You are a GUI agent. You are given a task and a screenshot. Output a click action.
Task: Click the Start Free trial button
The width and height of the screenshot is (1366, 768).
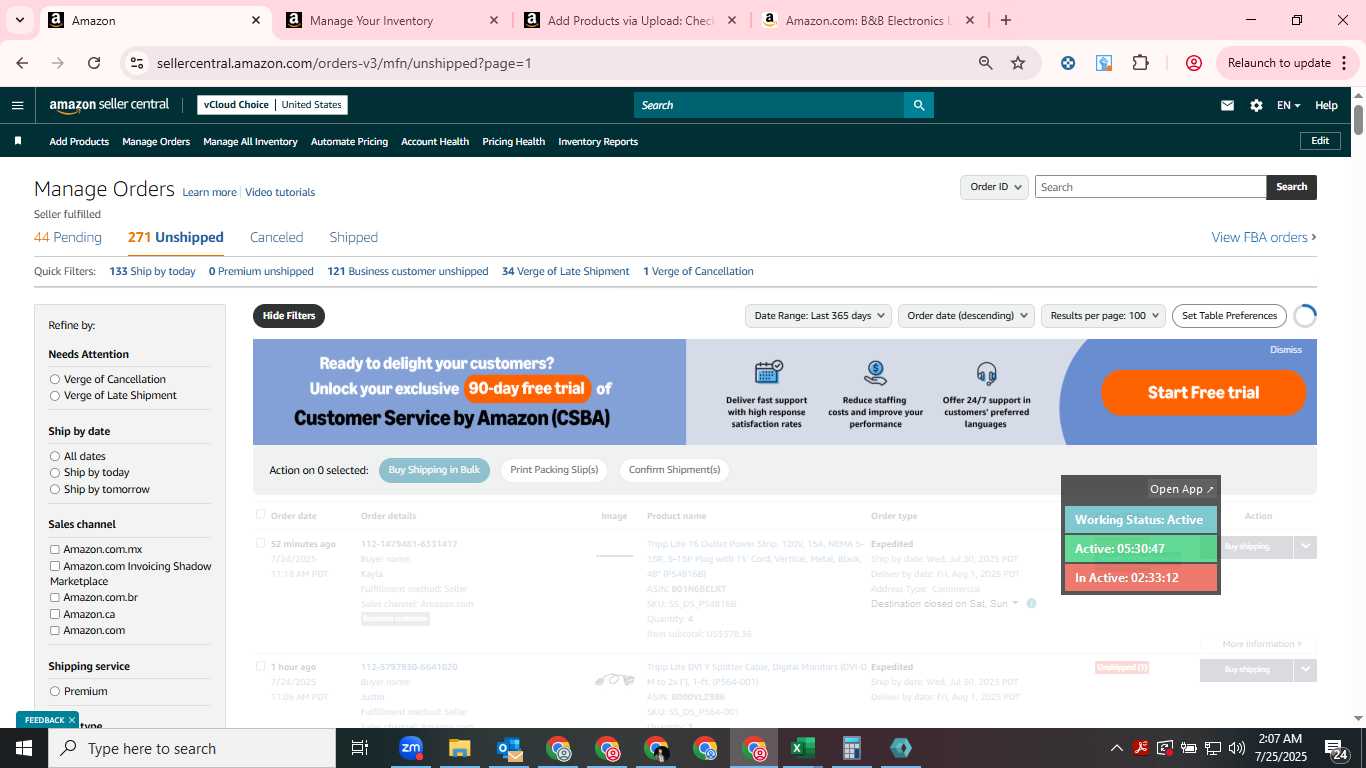coord(1203,392)
